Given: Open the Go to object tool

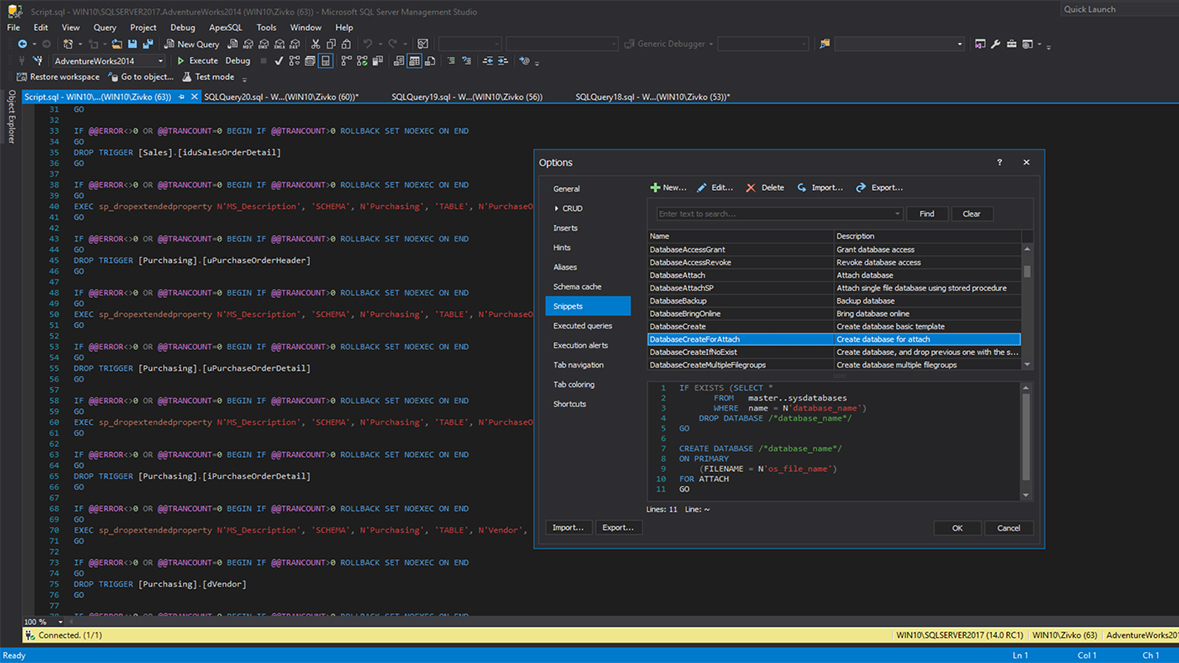Looking at the screenshot, I should pyautogui.click(x=141, y=76).
